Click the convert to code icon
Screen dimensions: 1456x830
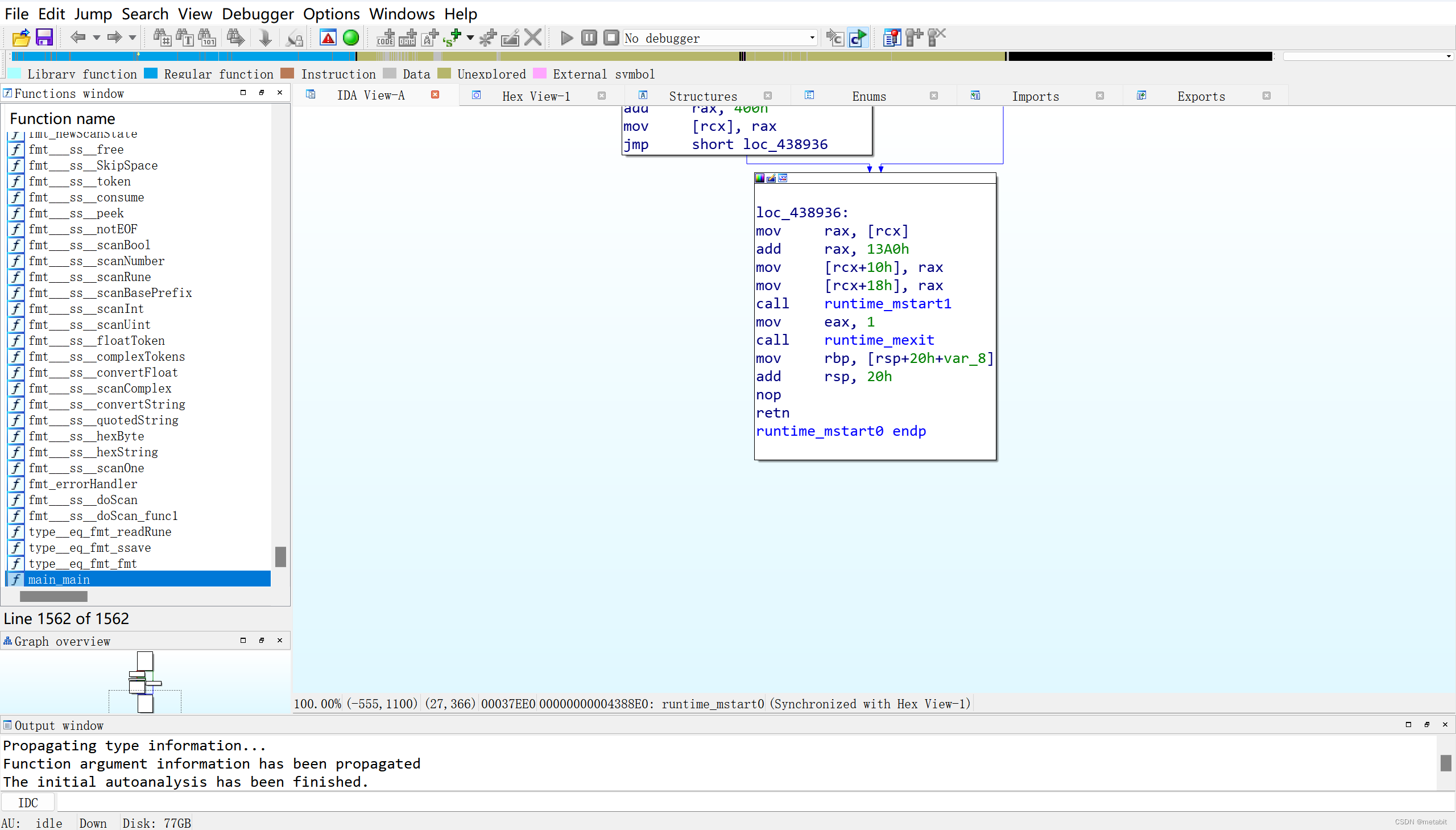386,38
